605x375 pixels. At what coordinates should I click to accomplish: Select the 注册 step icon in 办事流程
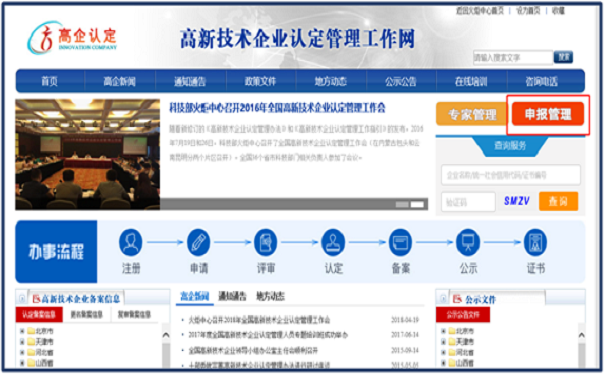tap(131, 242)
